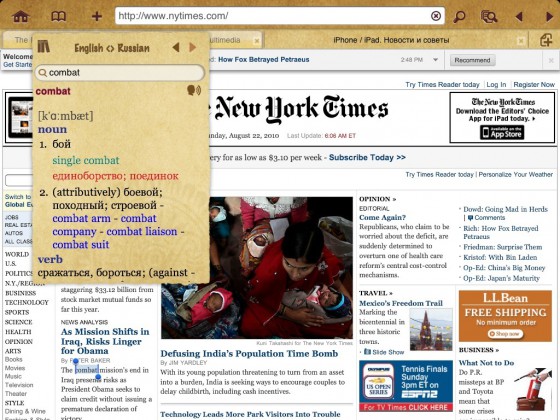Open dictionary list via the books icon
This screenshot has height=420, width=560.
point(44,46)
